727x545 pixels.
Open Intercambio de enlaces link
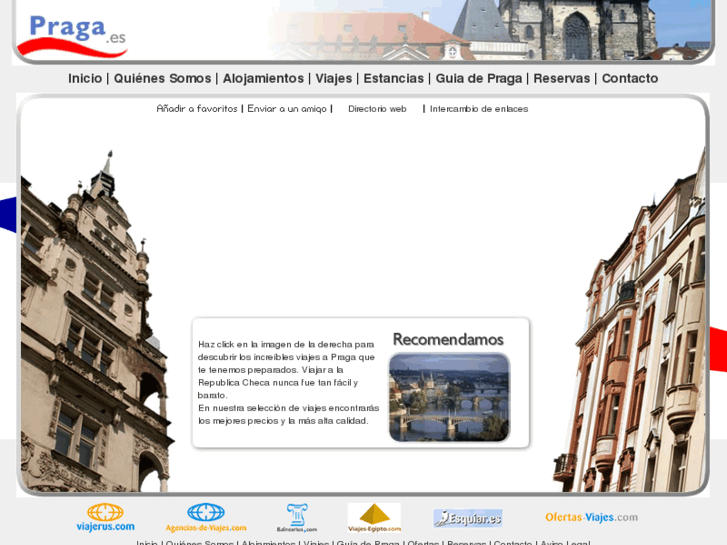coord(479,109)
